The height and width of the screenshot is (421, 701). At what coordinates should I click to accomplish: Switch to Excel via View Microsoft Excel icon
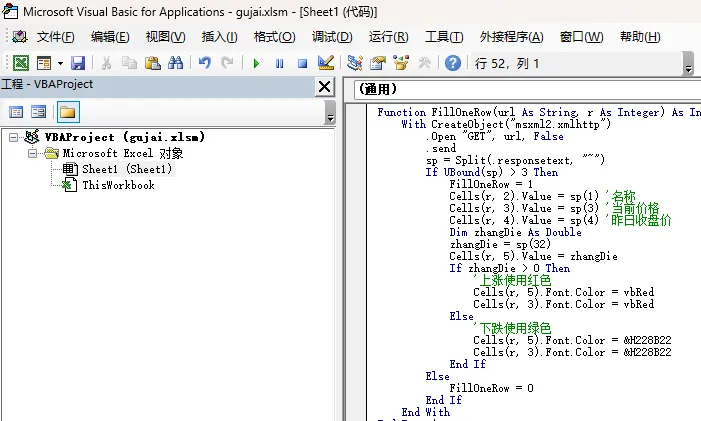[21, 63]
